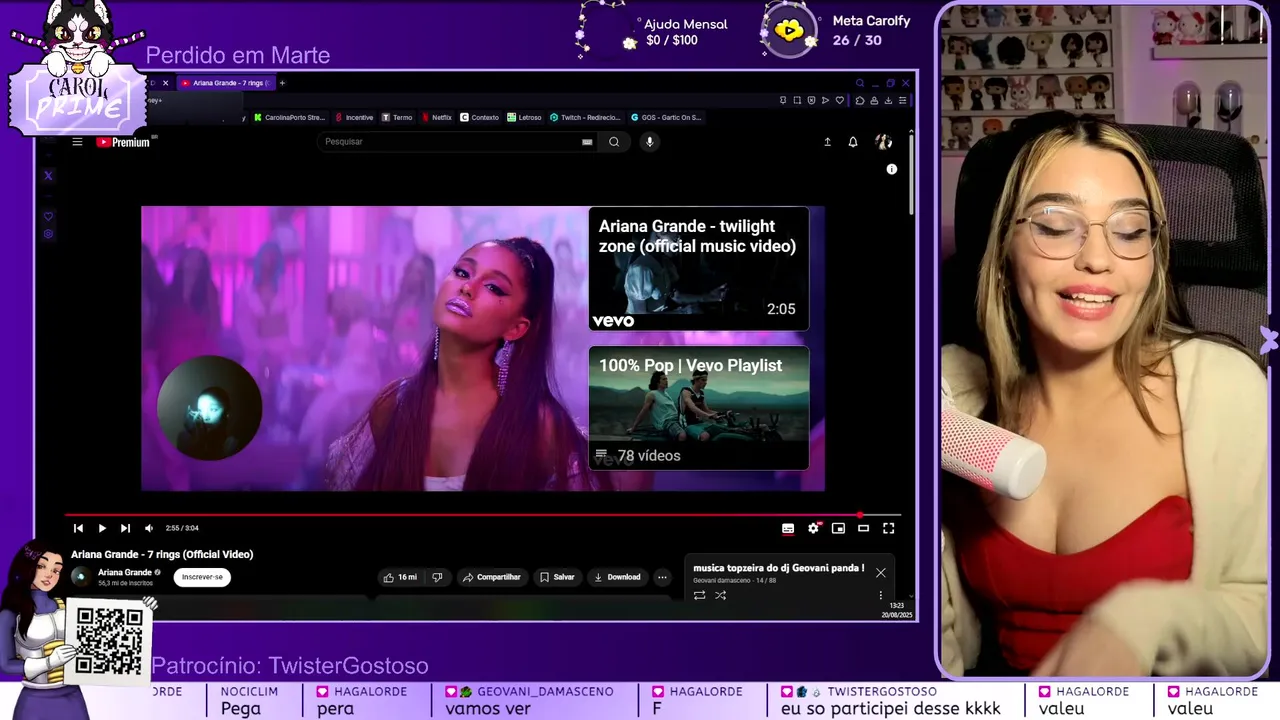Open the Netflix bookmark

click(436, 117)
